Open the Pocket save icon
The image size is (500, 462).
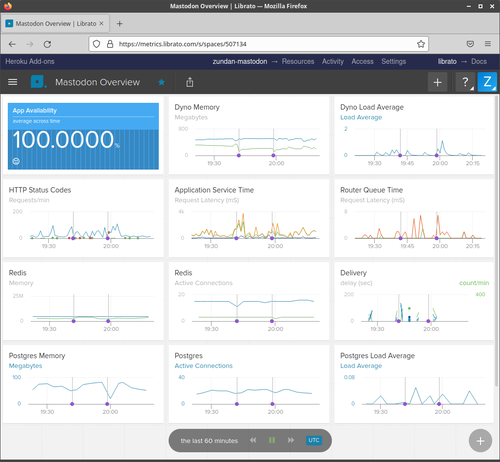470,44
